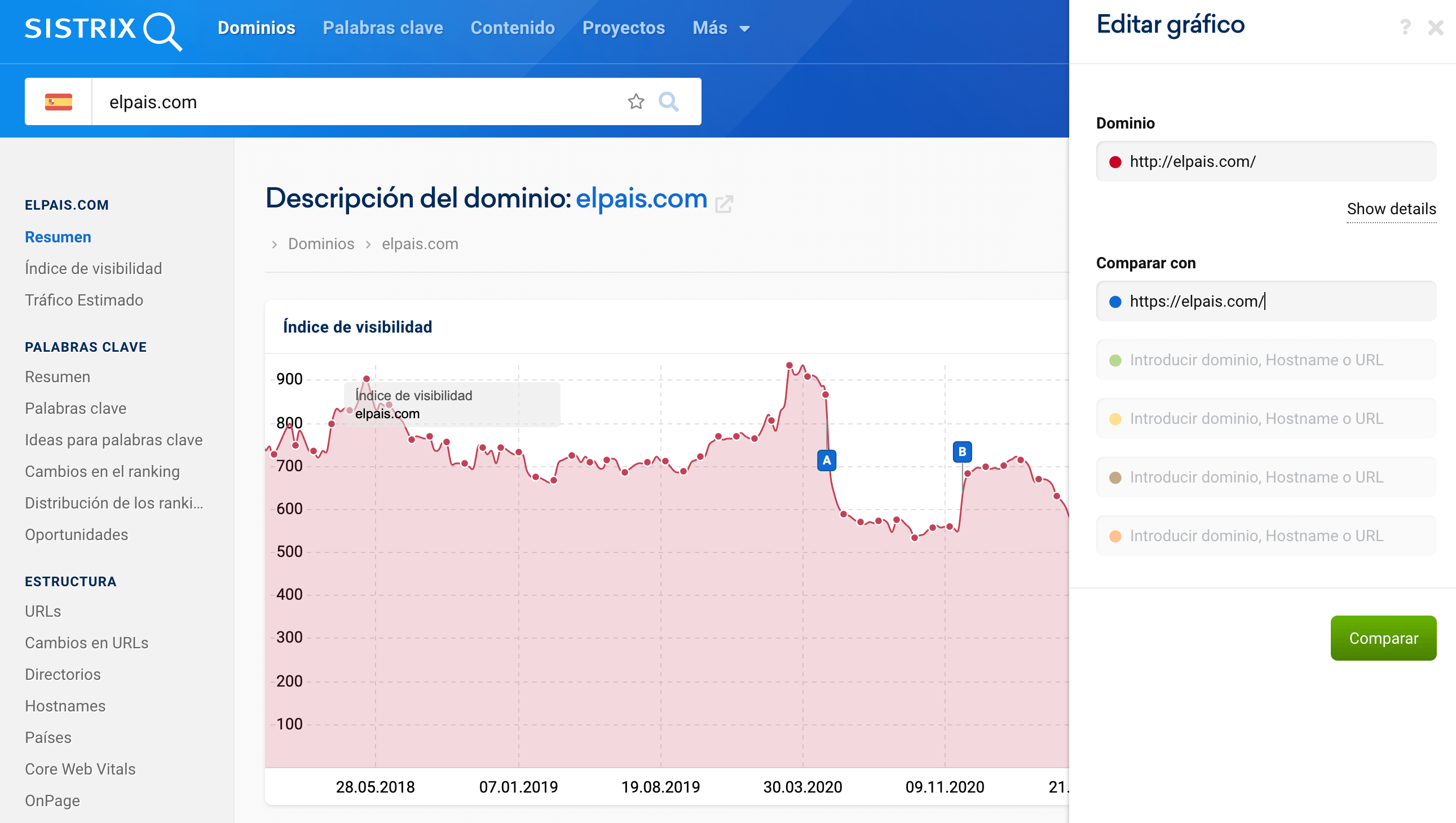Click the blue dot beside https://elpais.com/
This screenshot has height=823, width=1456.
pos(1115,302)
